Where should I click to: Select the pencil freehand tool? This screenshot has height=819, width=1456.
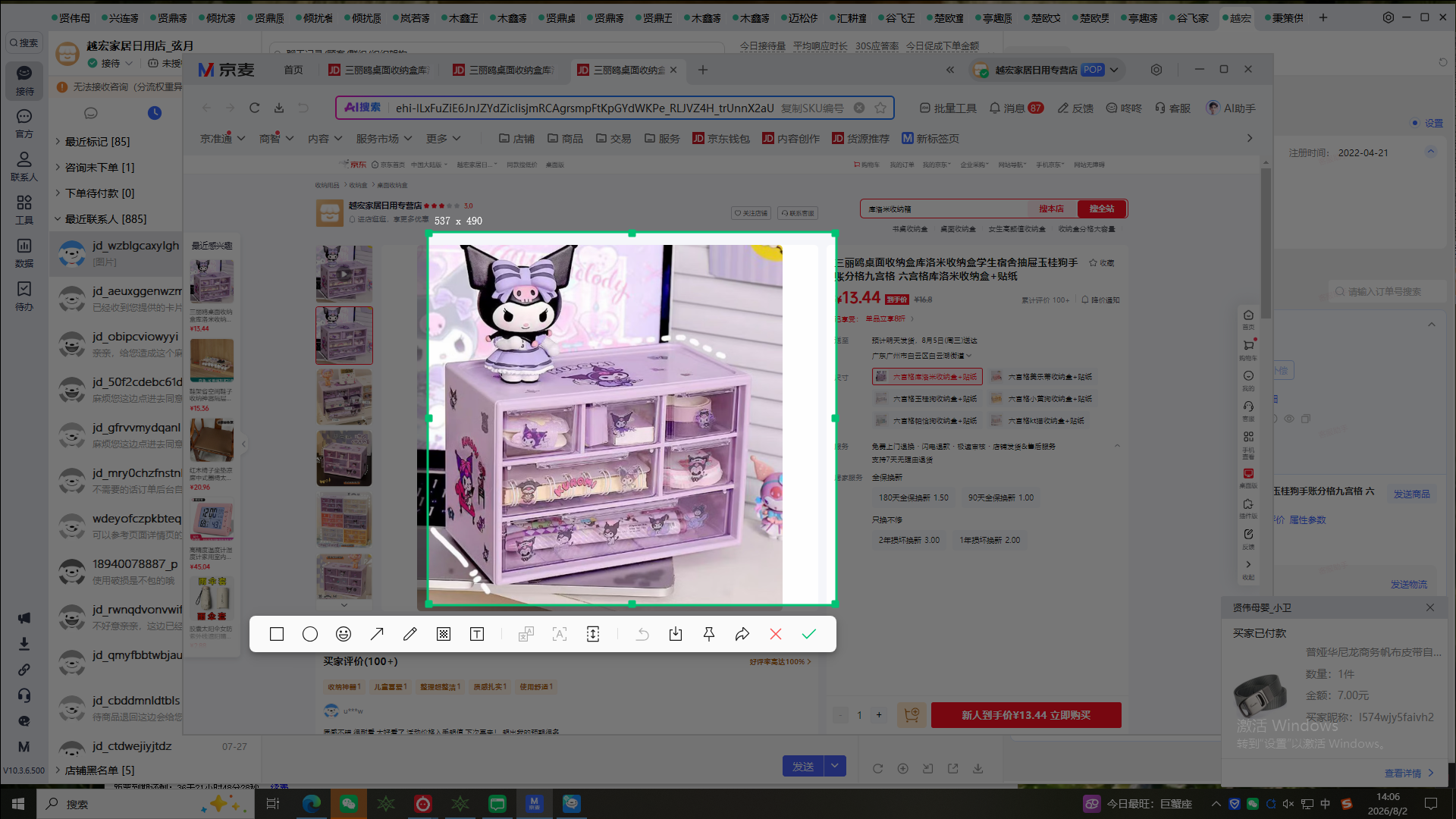(410, 634)
